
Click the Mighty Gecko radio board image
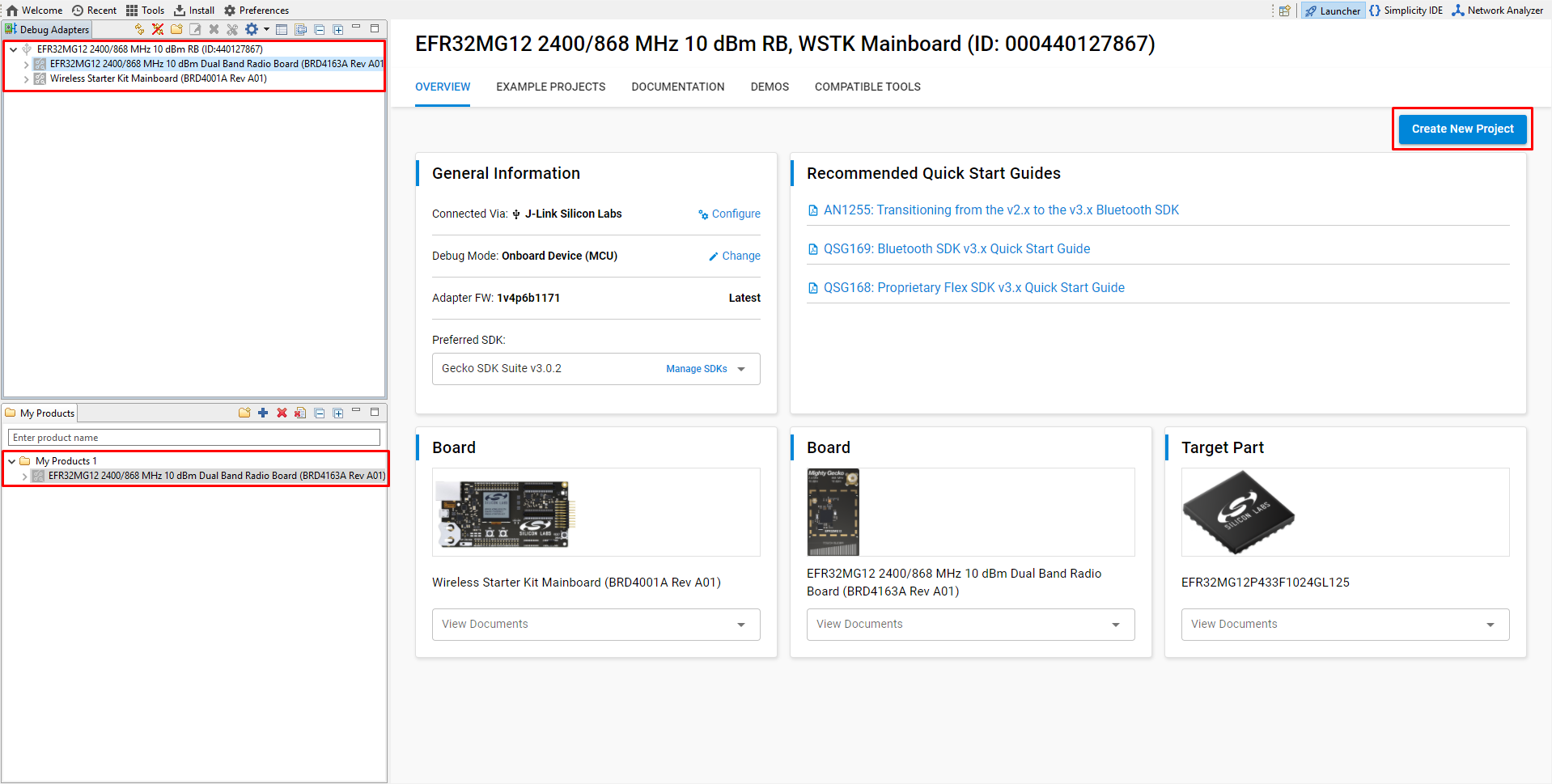pos(833,512)
